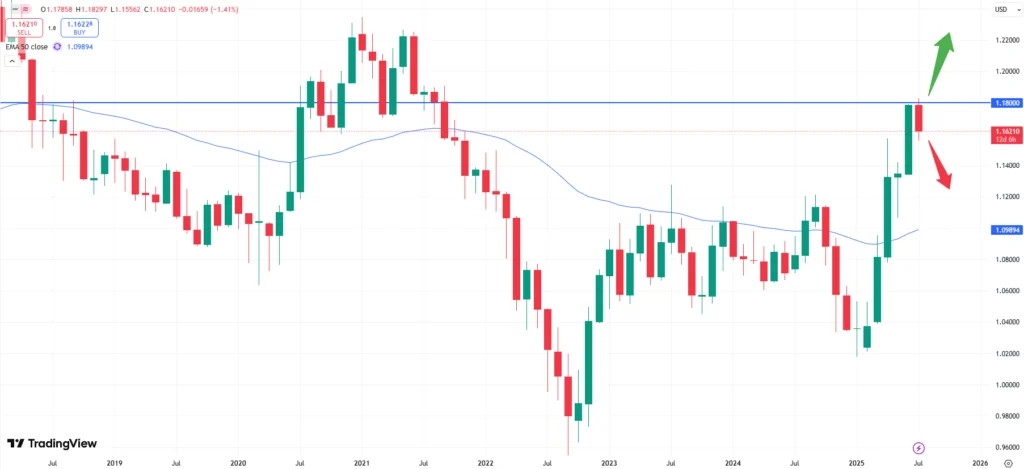Click the 1.8 spread value between Sell and Buy
Image resolution: width=1024 pixels, height=469 pixels.
51,29
